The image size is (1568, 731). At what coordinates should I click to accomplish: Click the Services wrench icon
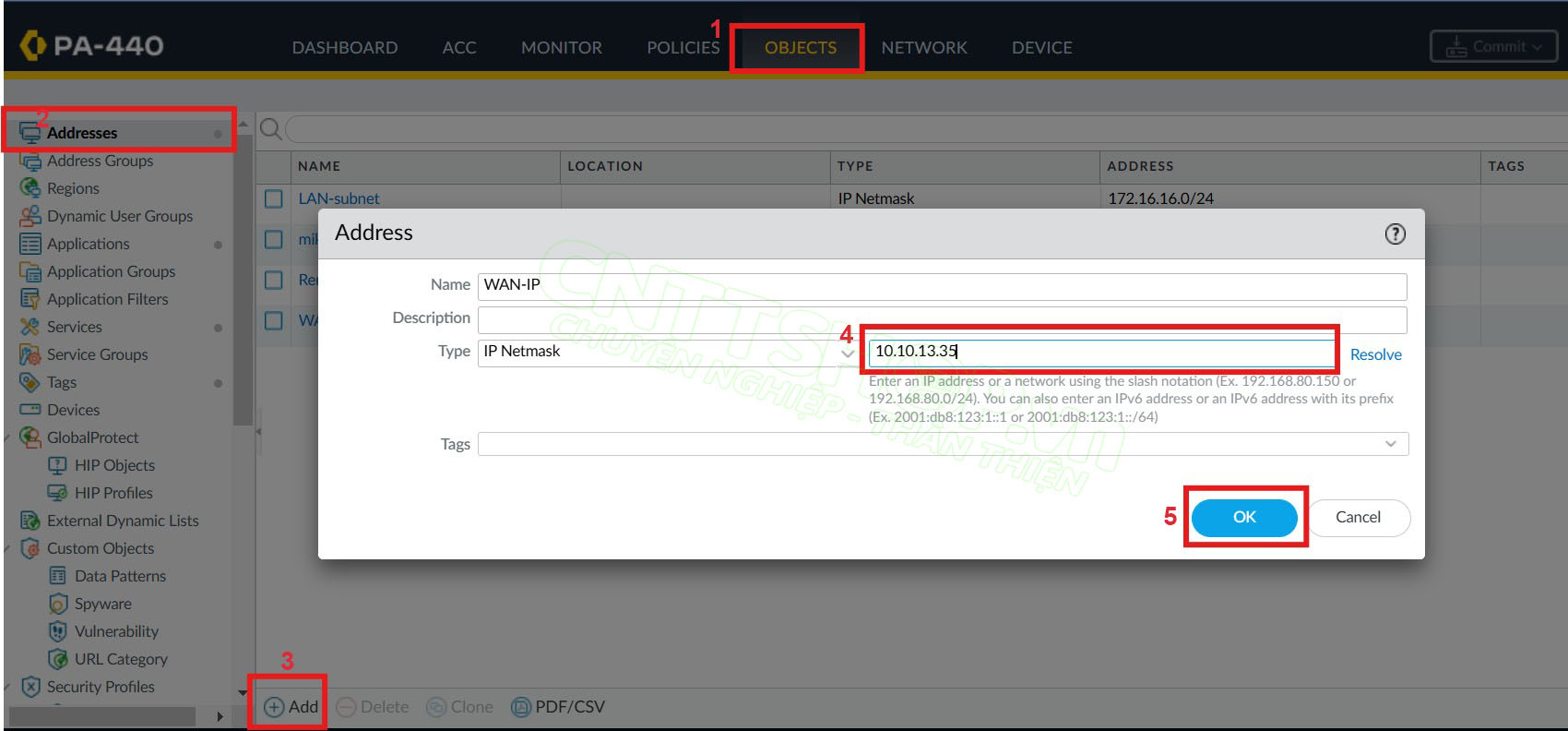30,327
